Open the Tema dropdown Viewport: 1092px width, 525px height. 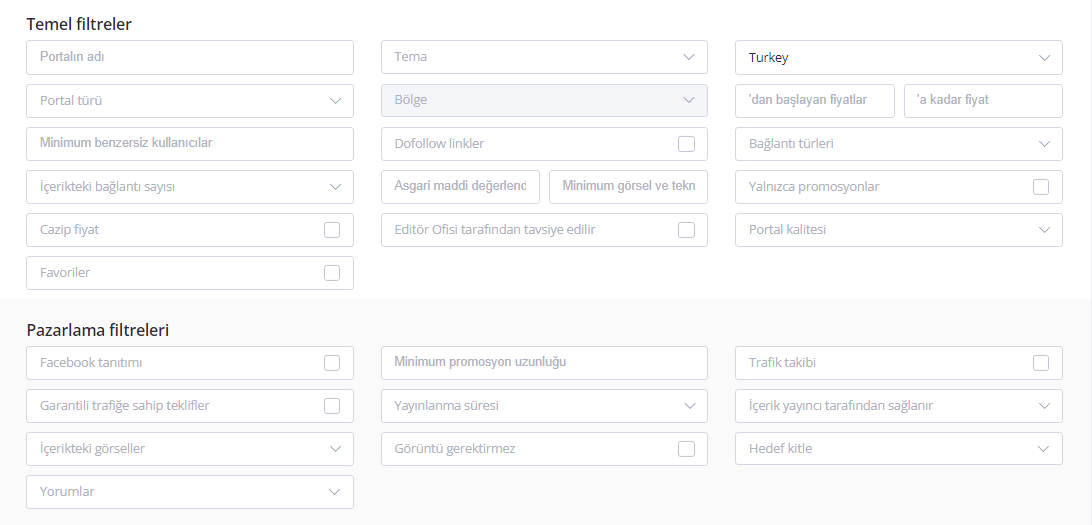(544, 57)
